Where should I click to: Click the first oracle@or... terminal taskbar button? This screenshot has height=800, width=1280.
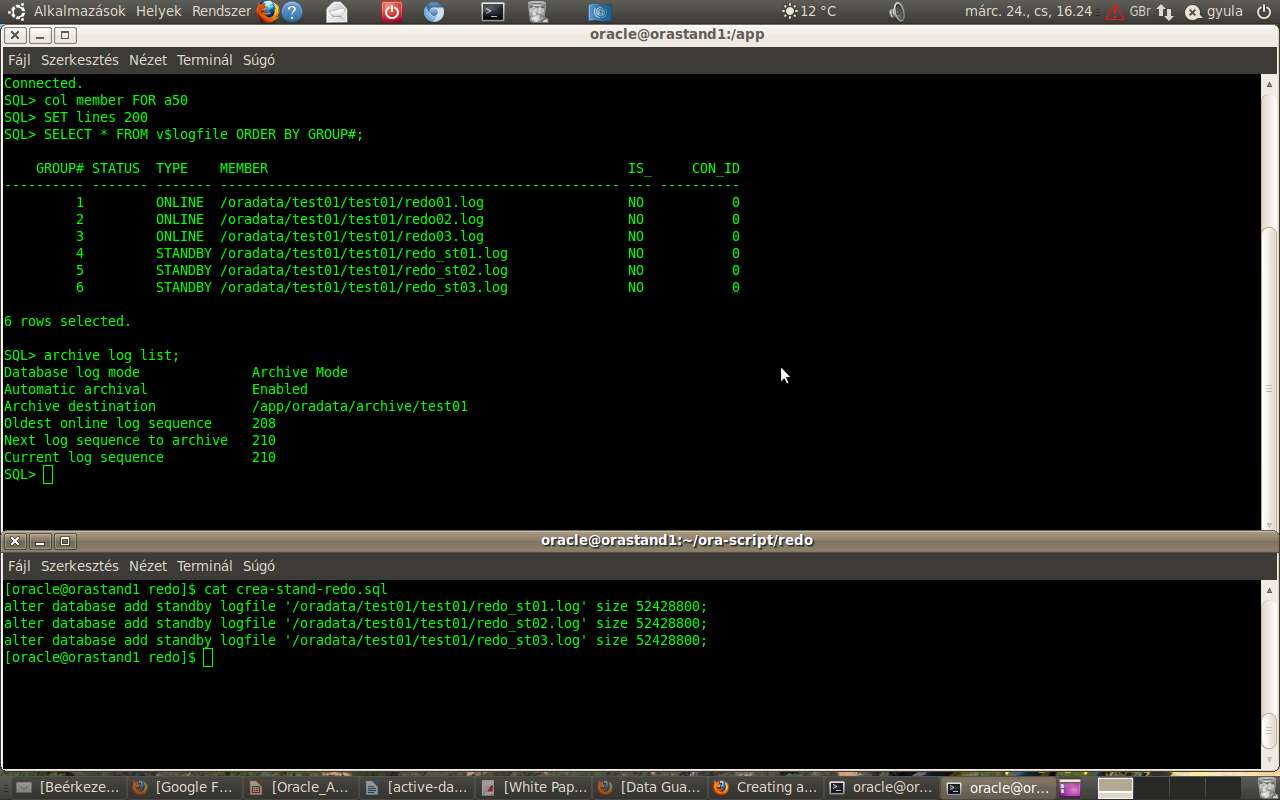coord(881,787)
